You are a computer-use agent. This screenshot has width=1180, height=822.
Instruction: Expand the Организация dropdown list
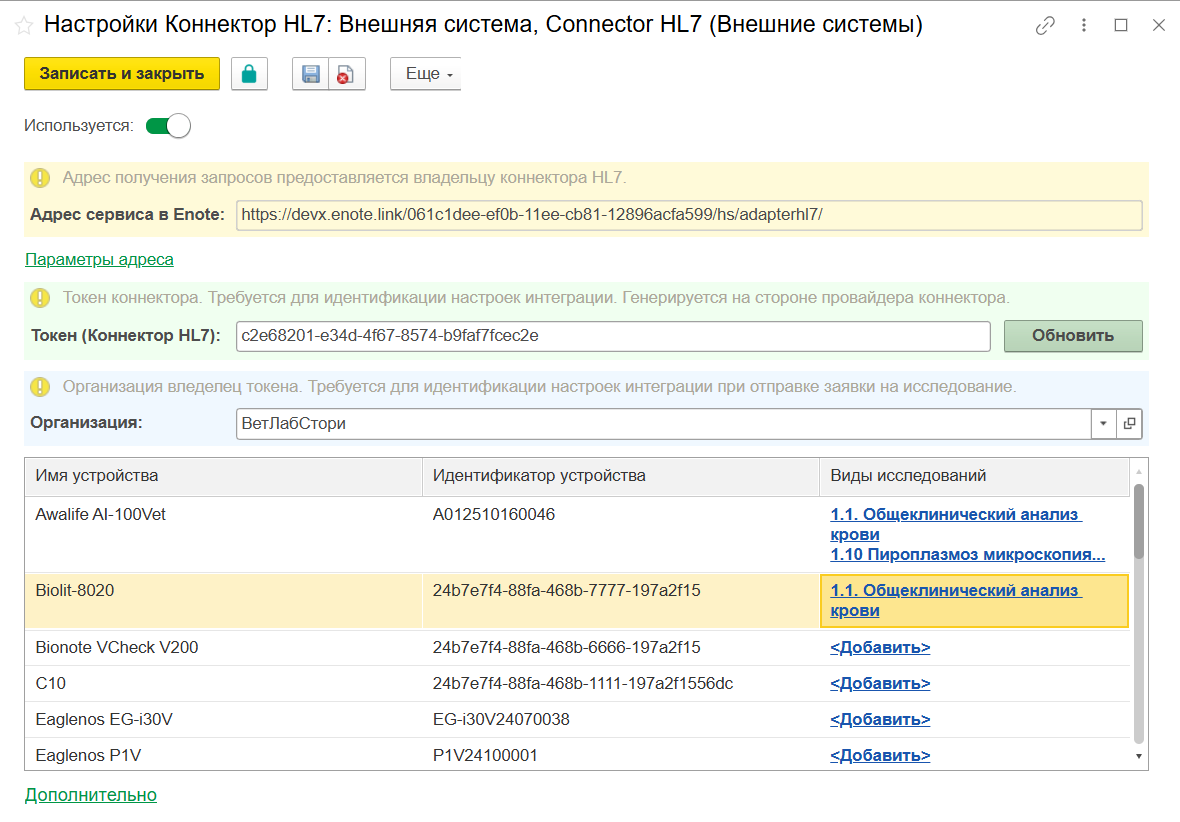point(1103,423)
